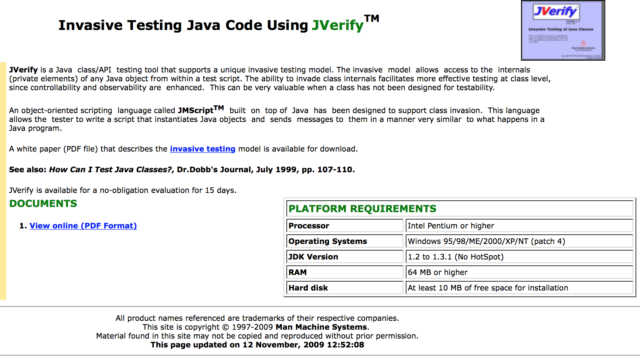Click 'Man Machine Systems' in copyright notice
Viewport: 640px width, 360px height.
click(321, 327)
